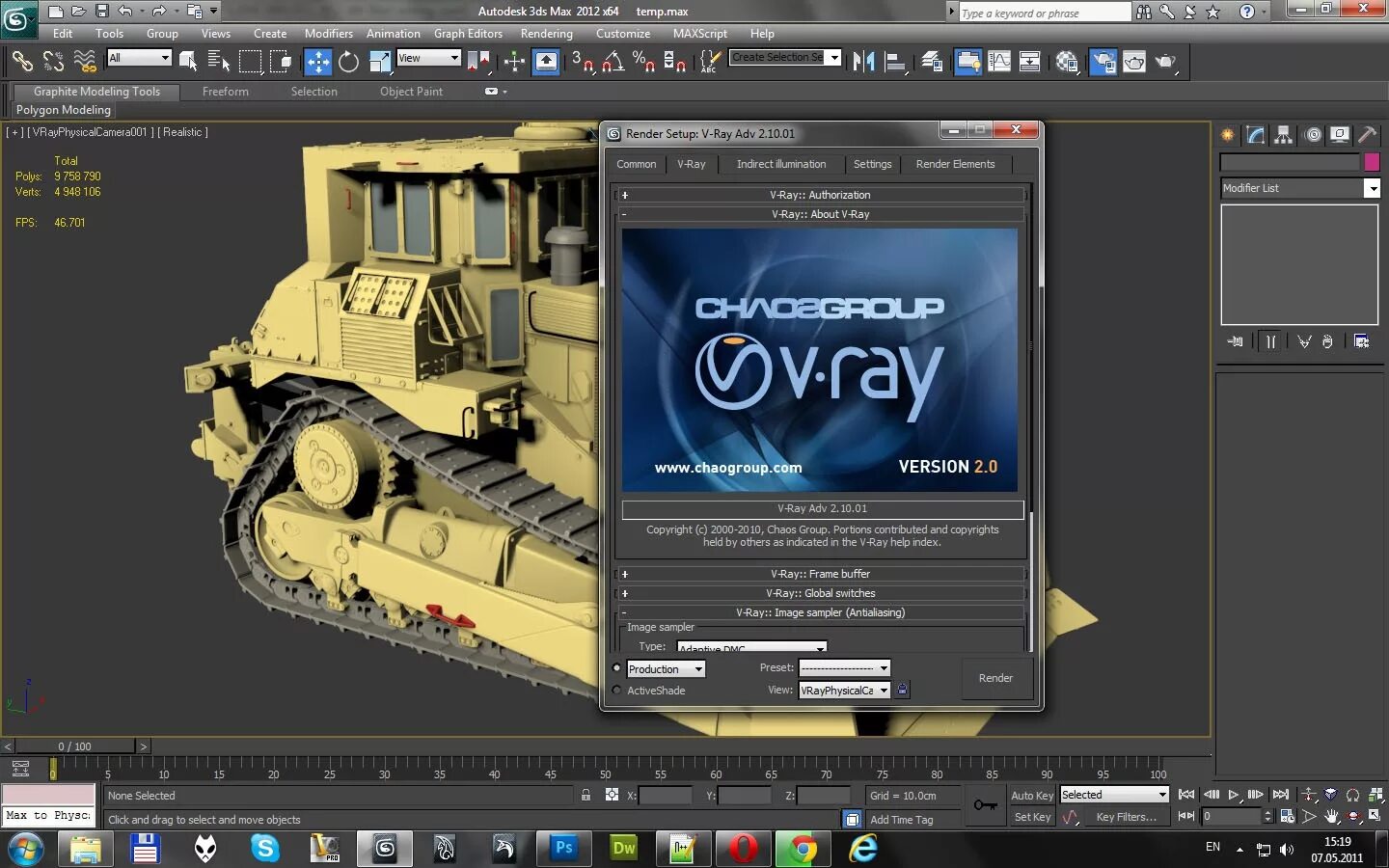Open the Modifier List dropdown

pyautogui.click(x=1299, y=188)
